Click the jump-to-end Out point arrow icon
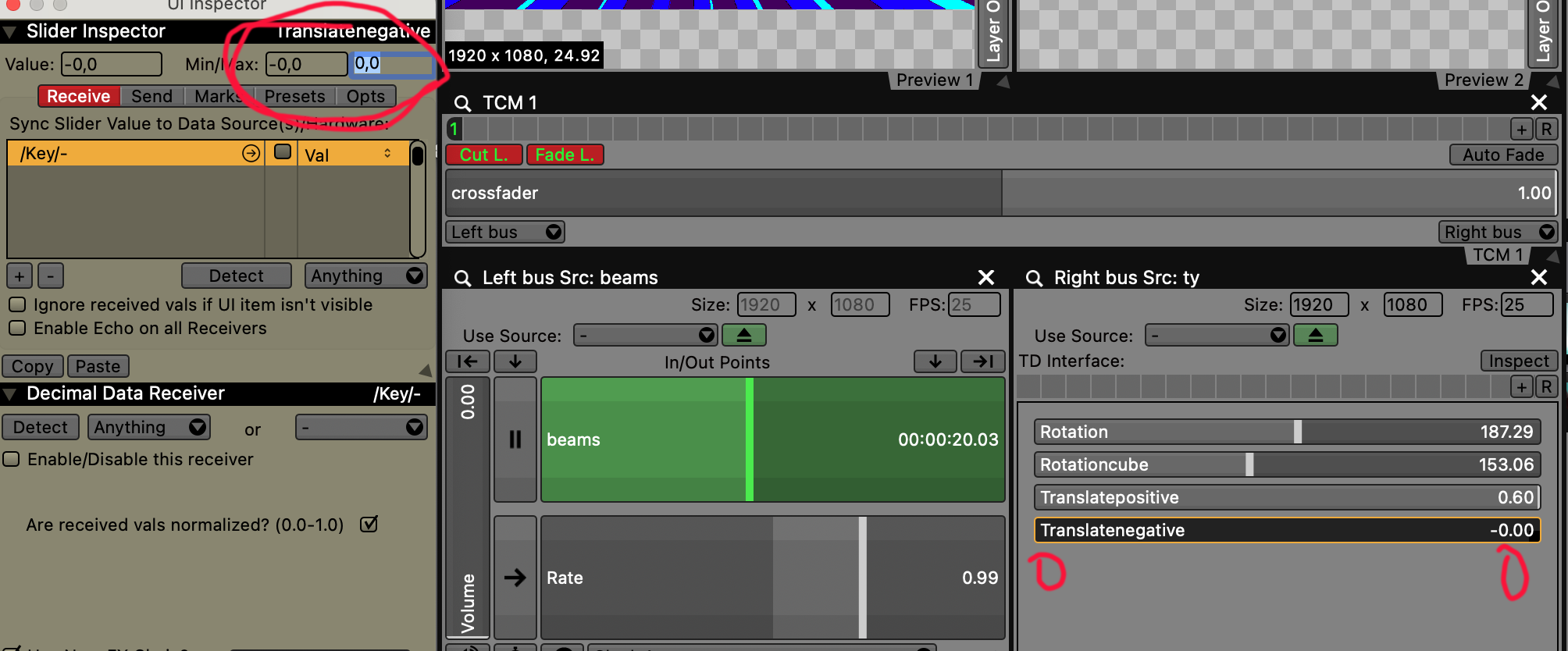 coord(982,361)
